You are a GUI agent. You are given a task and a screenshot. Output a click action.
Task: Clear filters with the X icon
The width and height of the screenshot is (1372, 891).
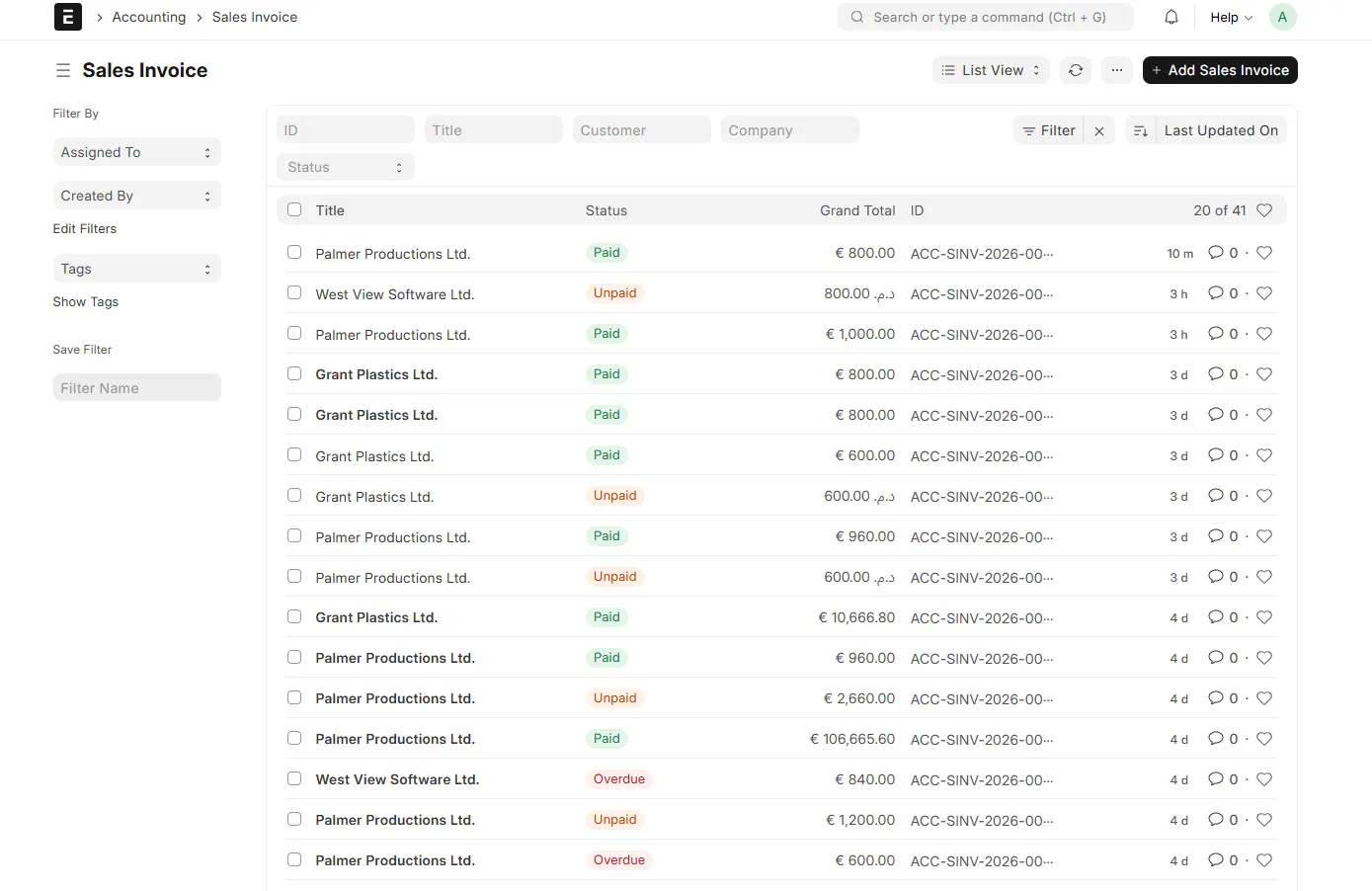tap(1099, 130)
